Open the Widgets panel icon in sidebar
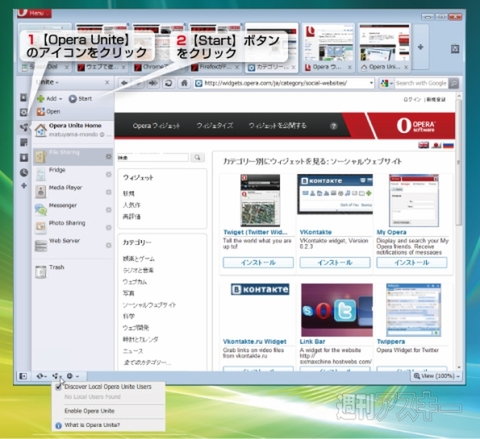 tap(23, 112)
